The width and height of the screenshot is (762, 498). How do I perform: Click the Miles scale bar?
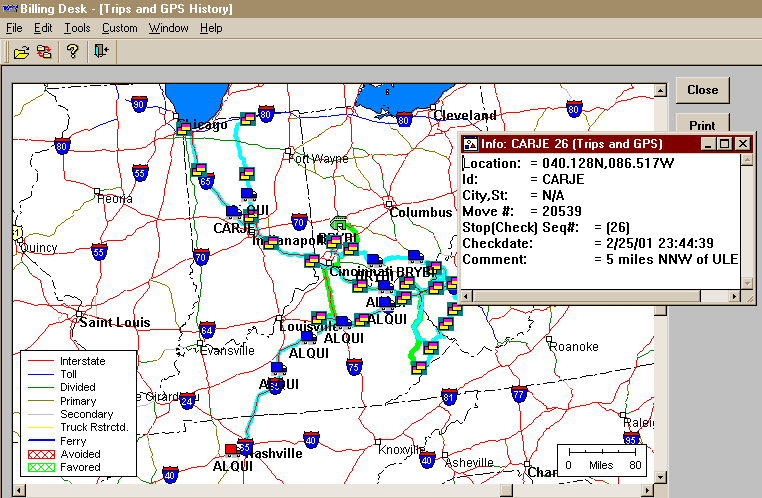[602, 460]
